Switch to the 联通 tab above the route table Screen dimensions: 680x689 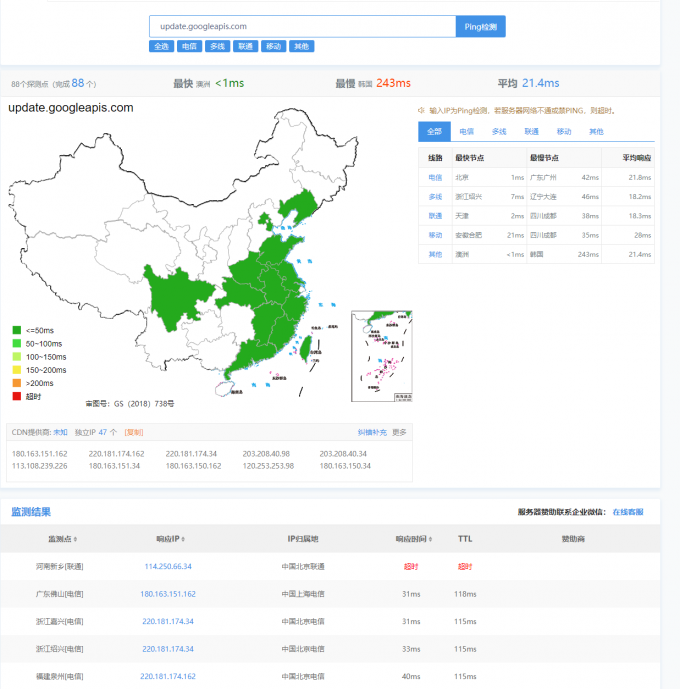pyautogui.click(x=532, y=131)
